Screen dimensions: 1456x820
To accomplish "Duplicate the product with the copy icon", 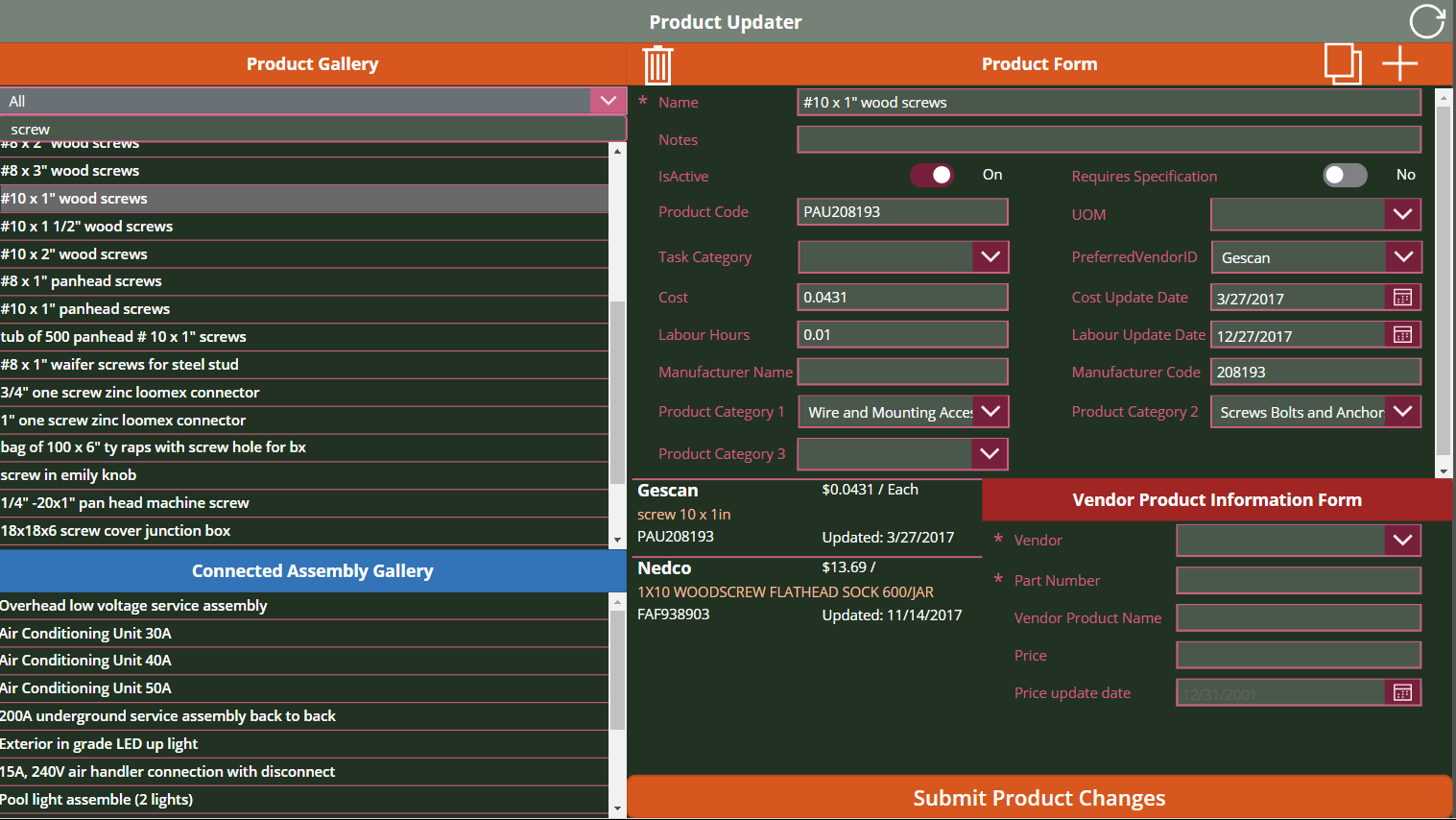I will (x=1343, y=63).
